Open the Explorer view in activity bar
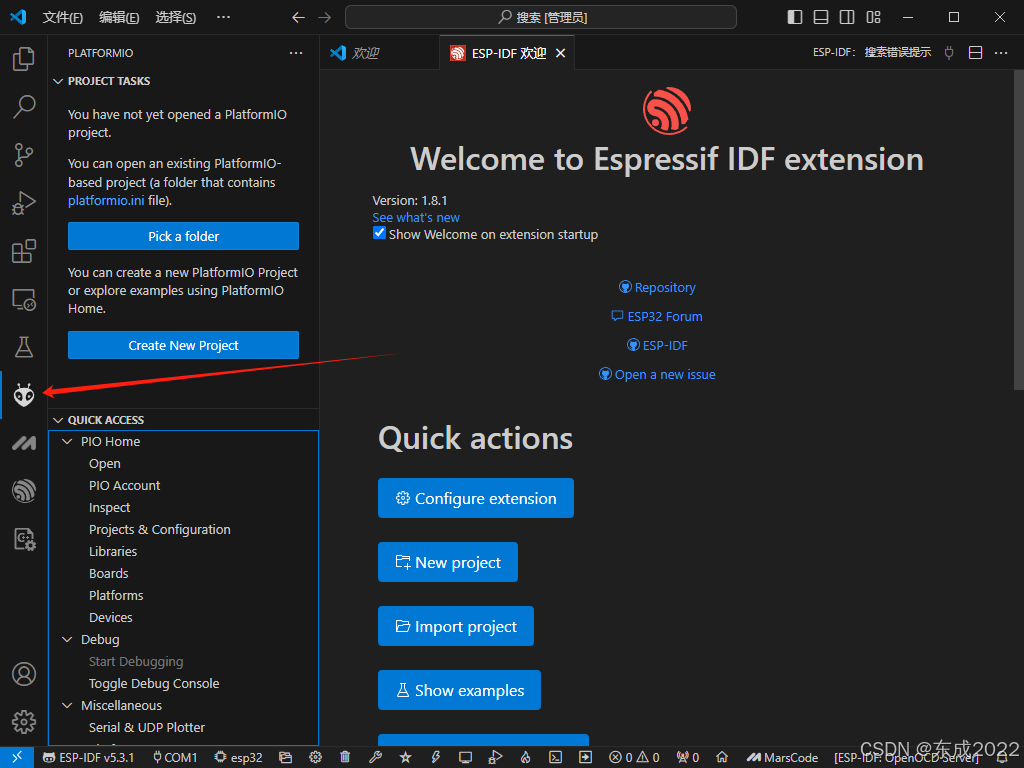Image resolution: width=1024 pixels, height=768 pixels. [x=24, y=59]
